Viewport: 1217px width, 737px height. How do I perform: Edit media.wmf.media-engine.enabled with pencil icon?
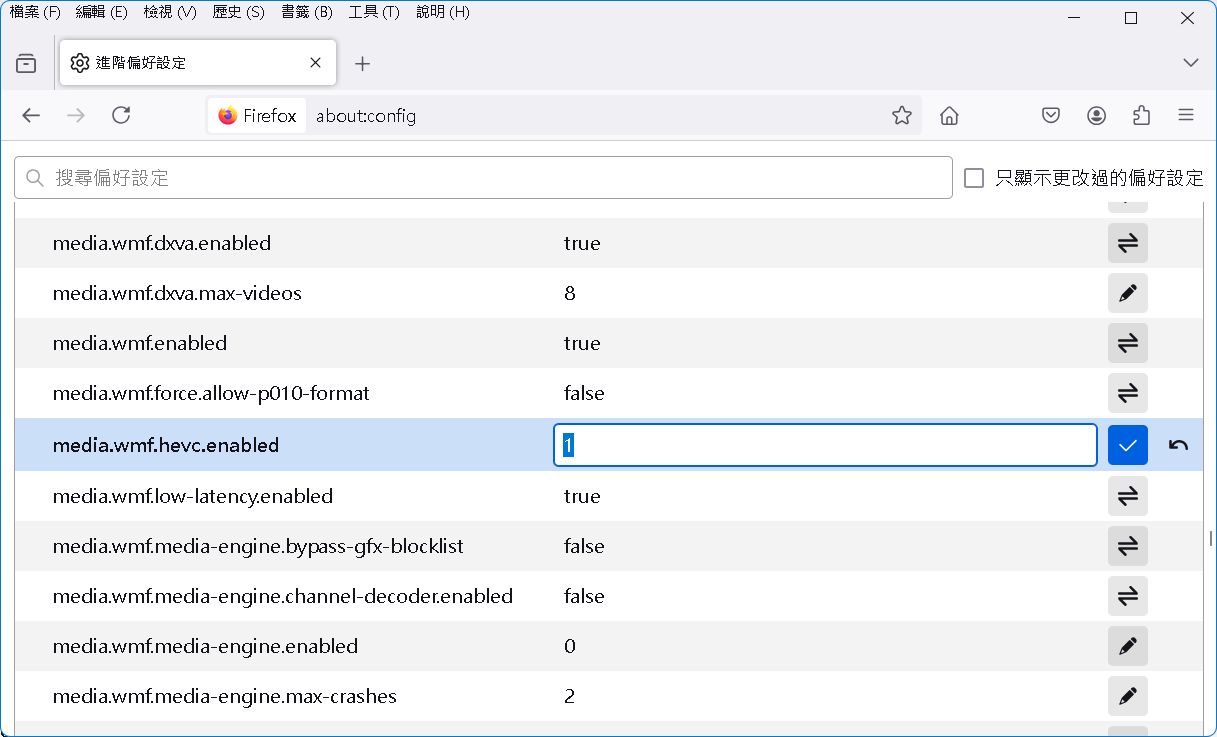[1127, 646]
